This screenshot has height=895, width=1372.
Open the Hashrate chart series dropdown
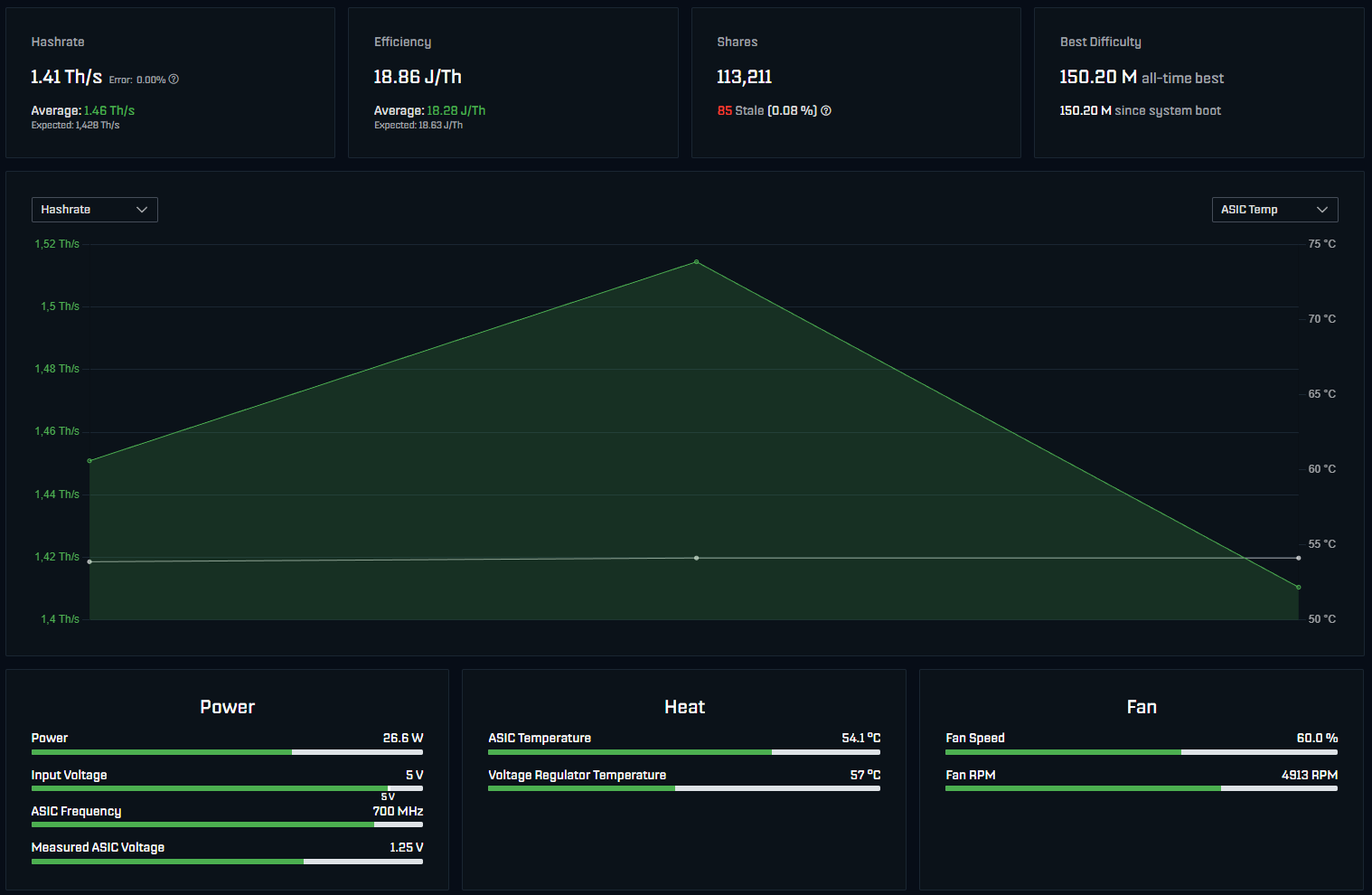[x=95, y=210]
